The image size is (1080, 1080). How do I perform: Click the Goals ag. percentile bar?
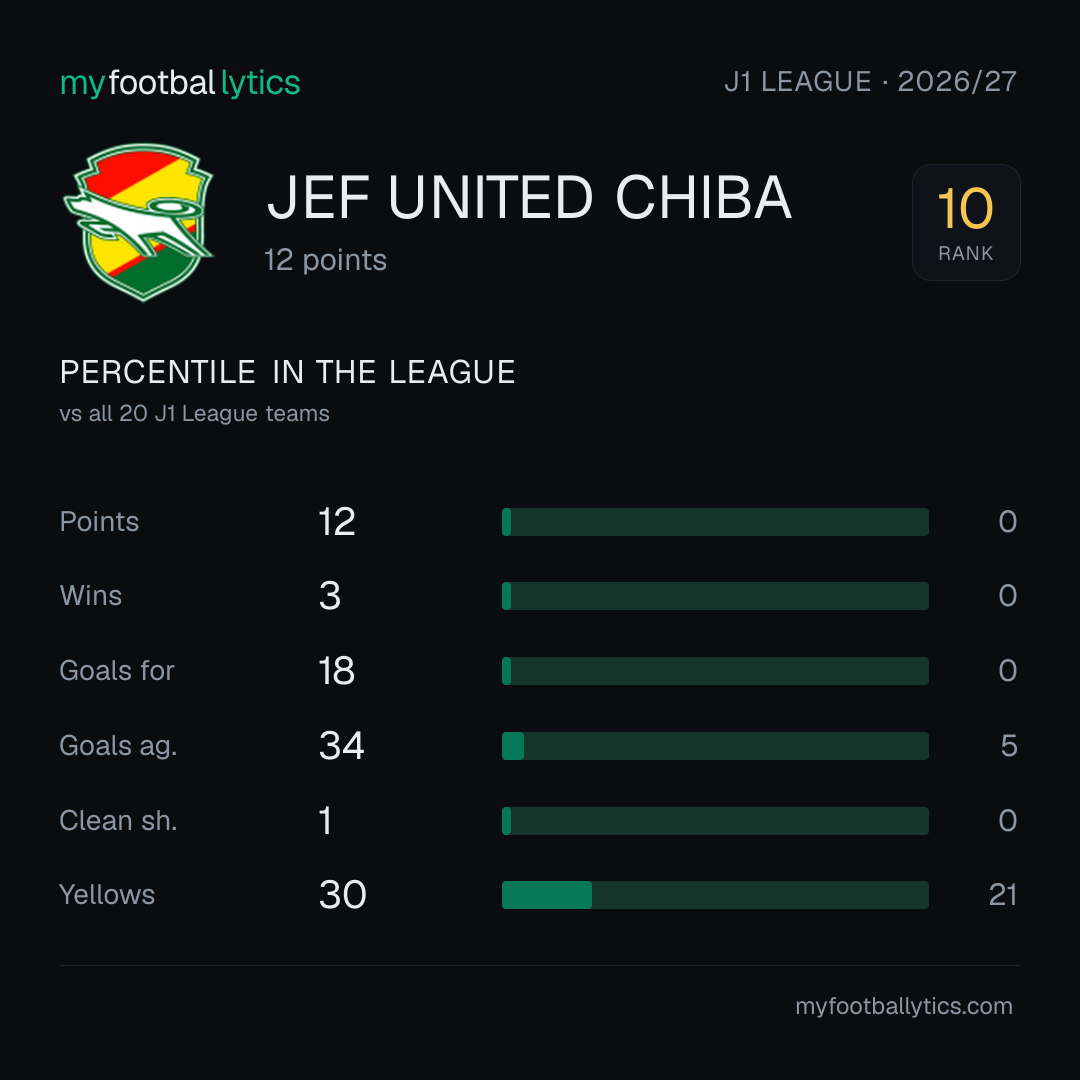coord(715,746)
